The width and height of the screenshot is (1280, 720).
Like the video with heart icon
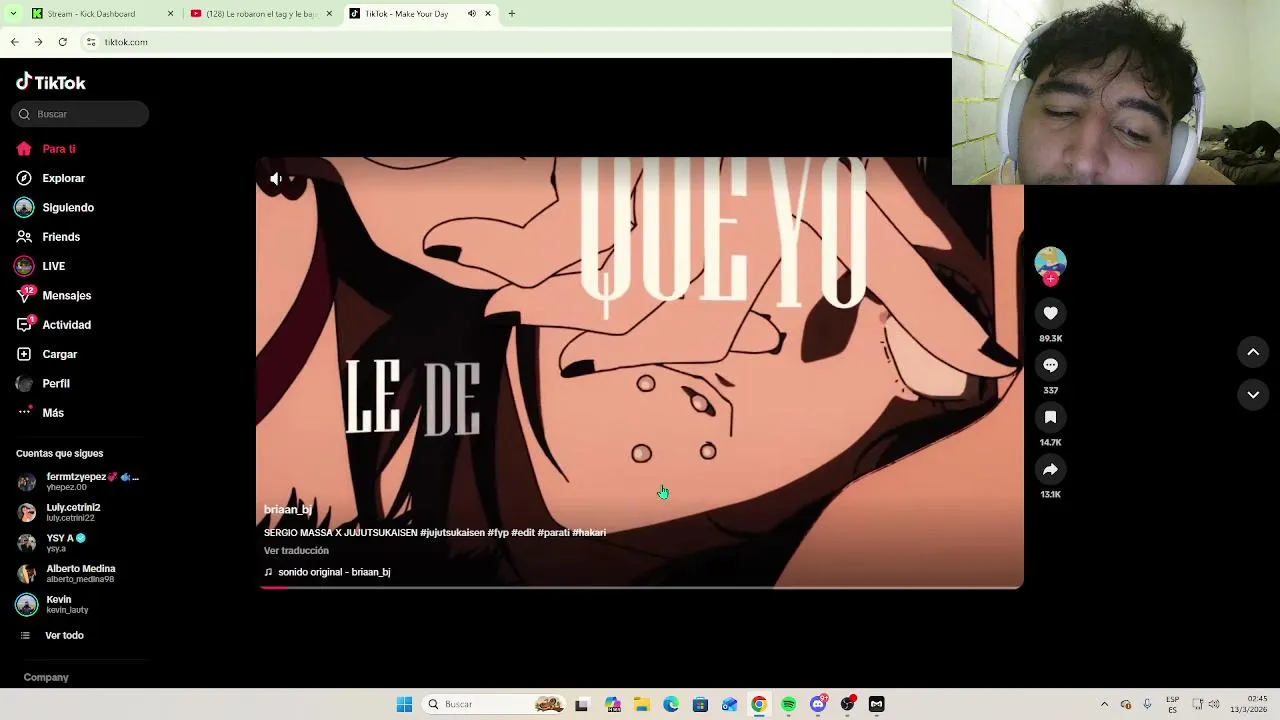(x=1050, y=313)
